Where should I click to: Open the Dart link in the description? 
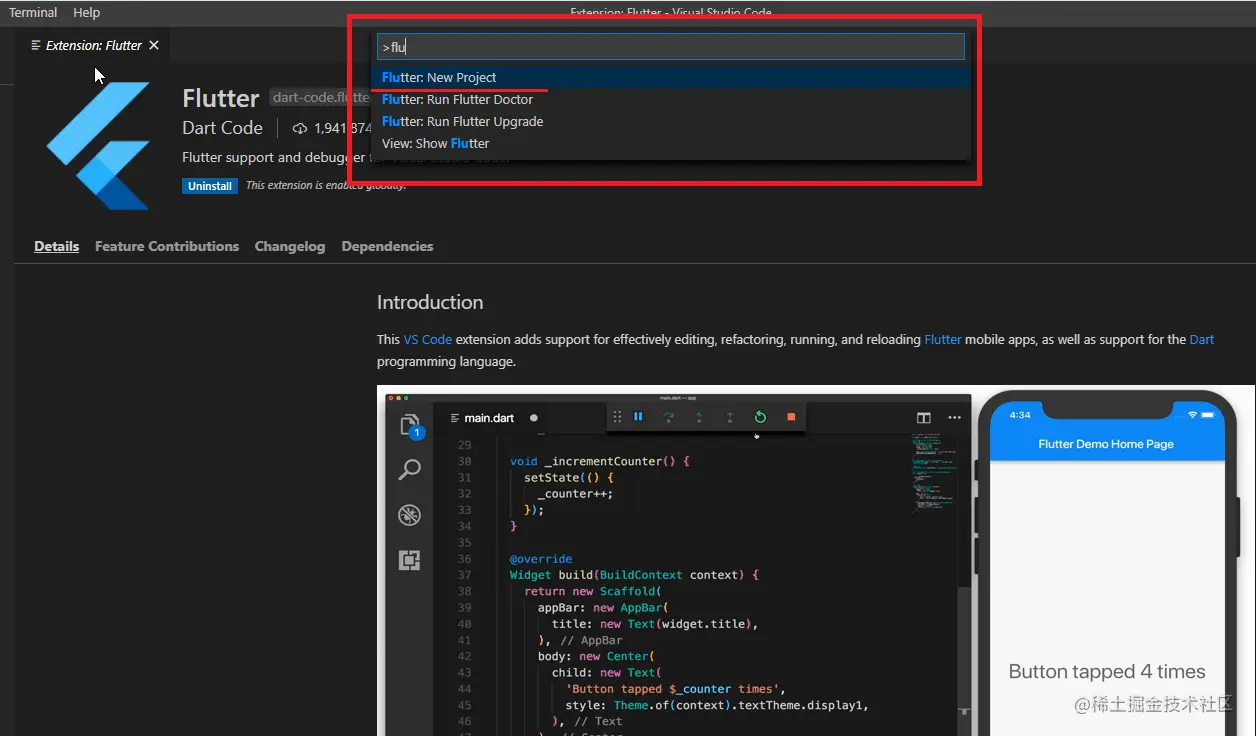[x=1201, y=339]
